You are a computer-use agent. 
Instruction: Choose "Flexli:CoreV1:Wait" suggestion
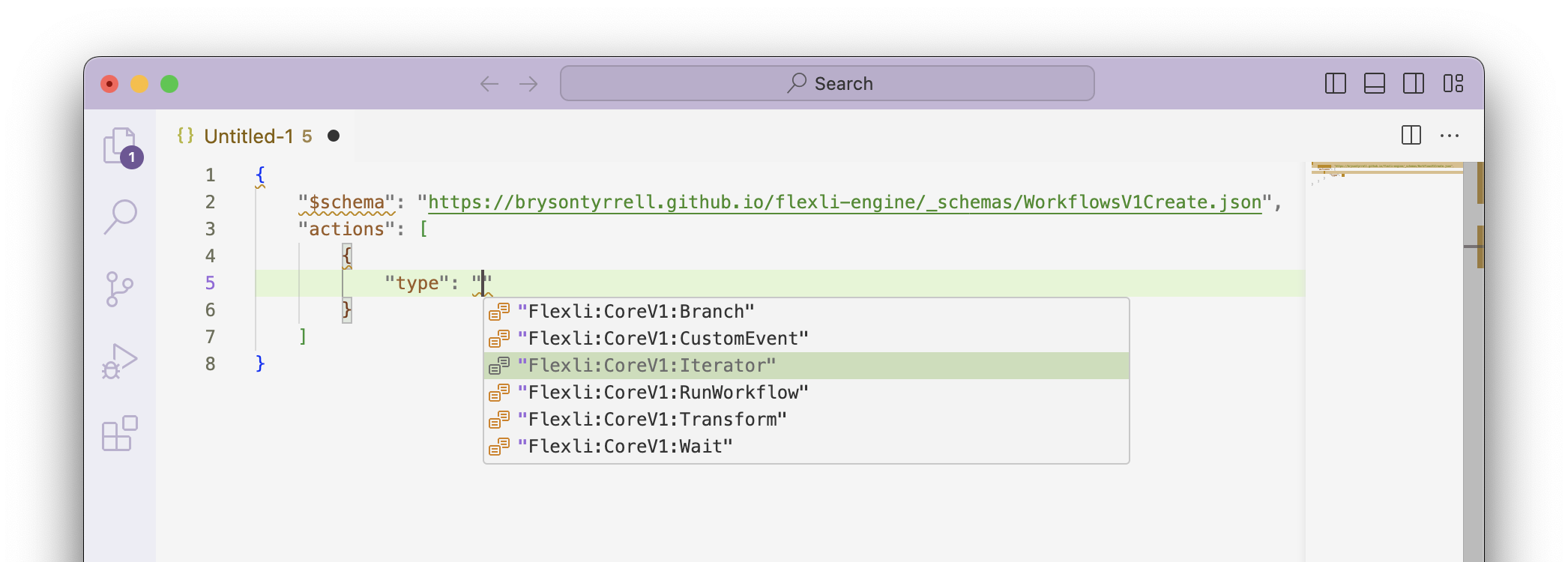(x=806, y=447)
